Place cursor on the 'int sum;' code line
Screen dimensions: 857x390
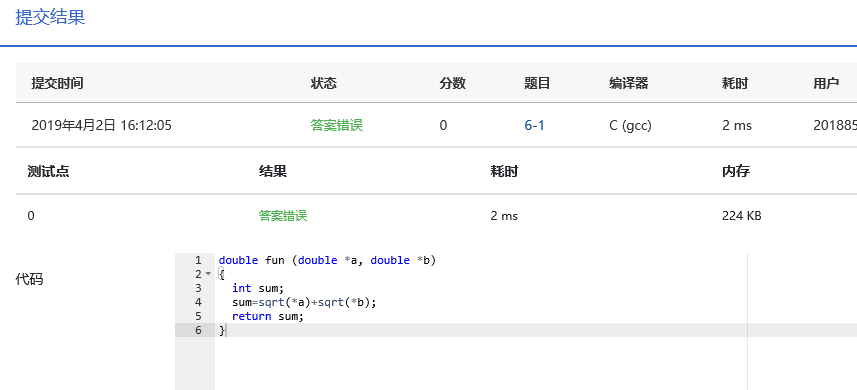(x=258, y=288)
